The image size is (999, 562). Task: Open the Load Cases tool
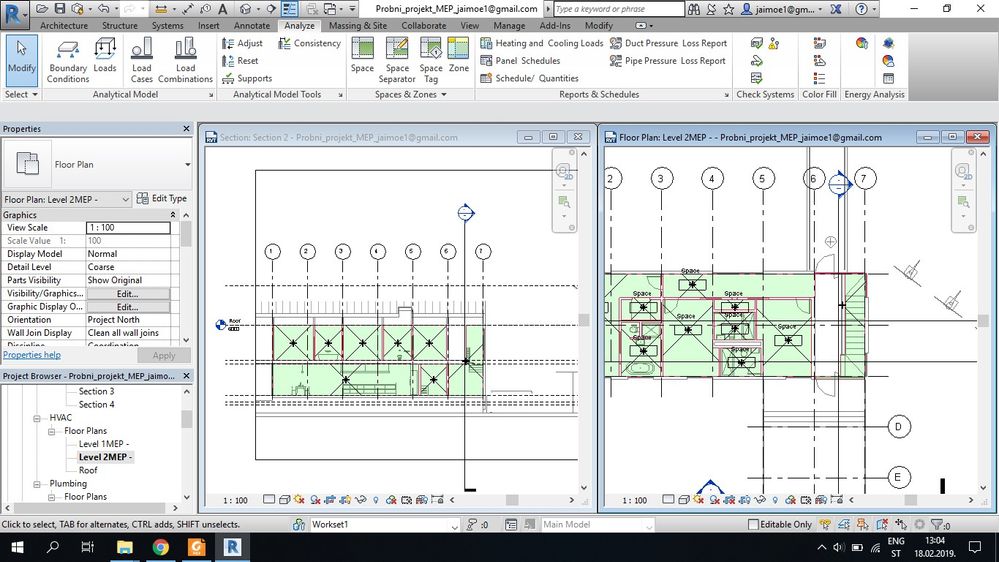pos(141,61)
